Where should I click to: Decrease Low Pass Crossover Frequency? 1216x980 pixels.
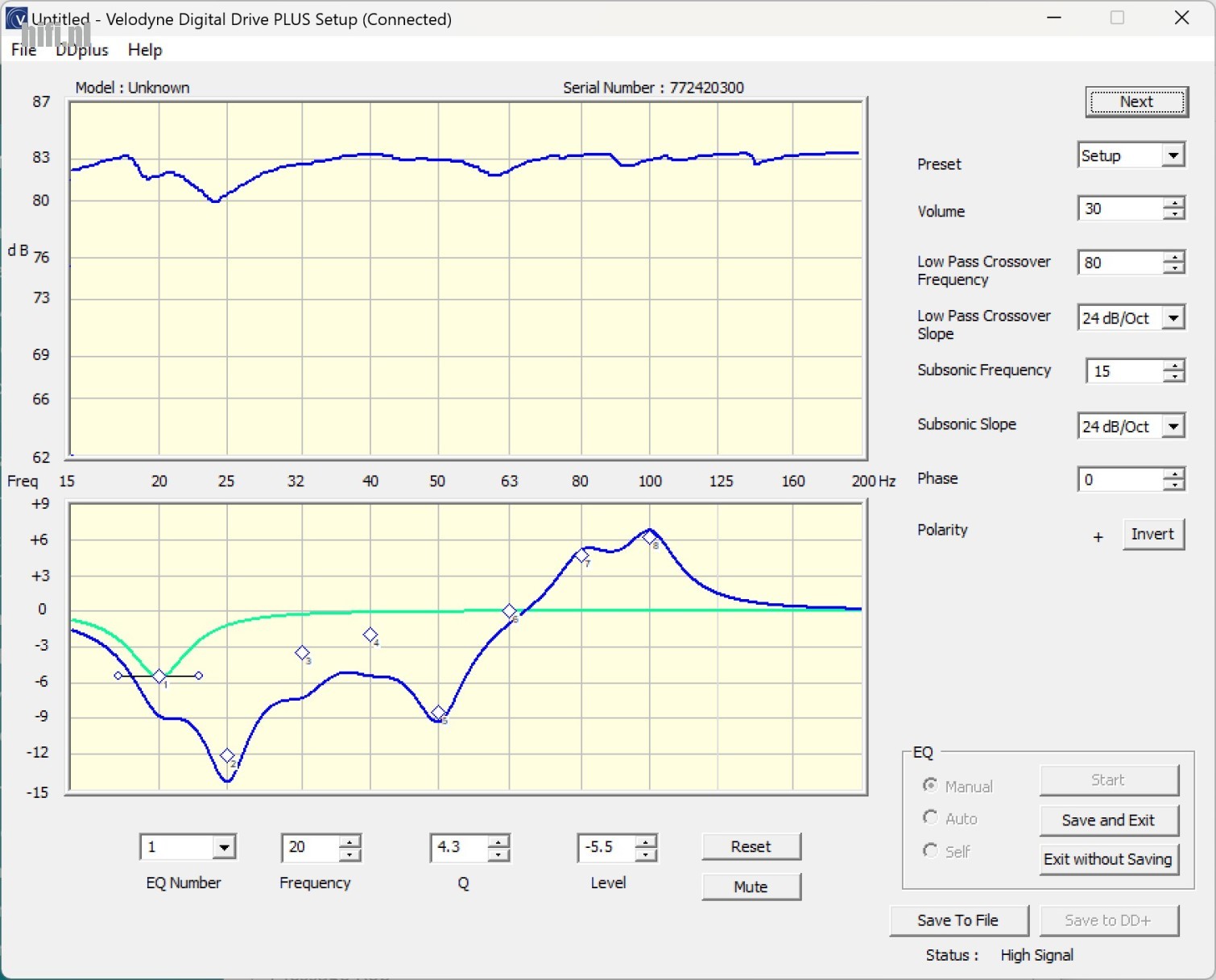pos(1174,268)
